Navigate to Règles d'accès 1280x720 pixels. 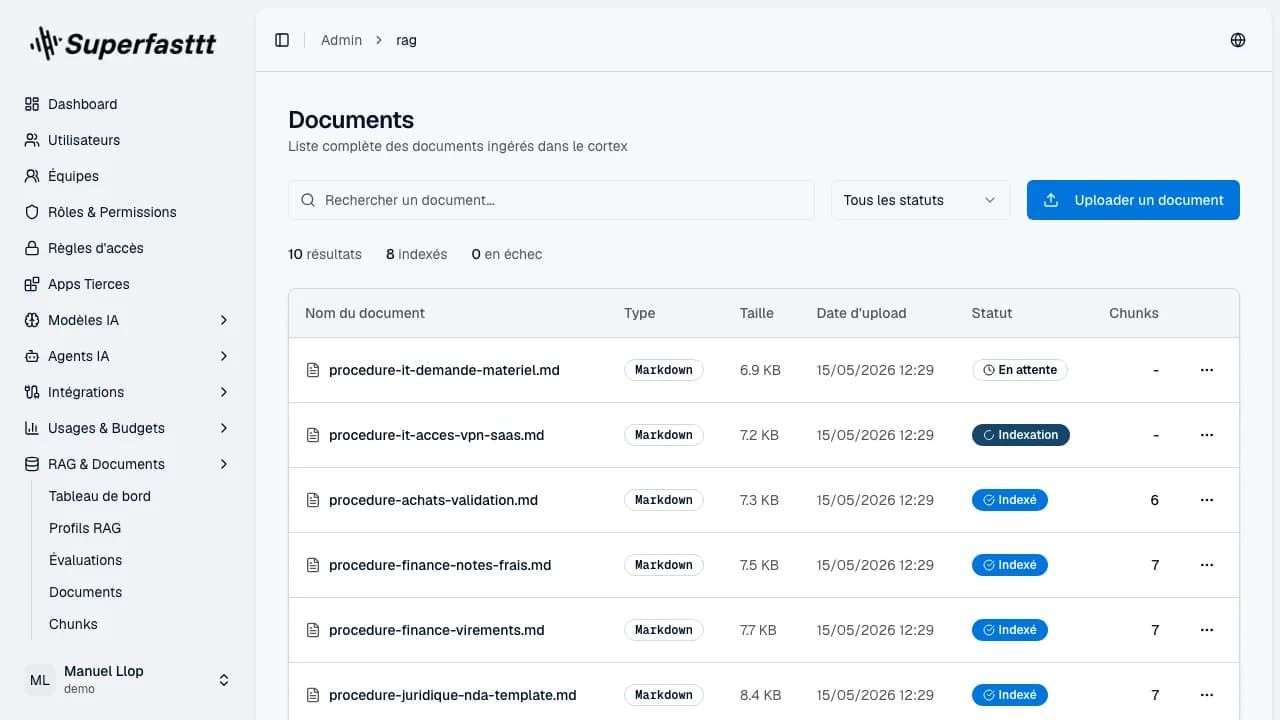point(127,248)
